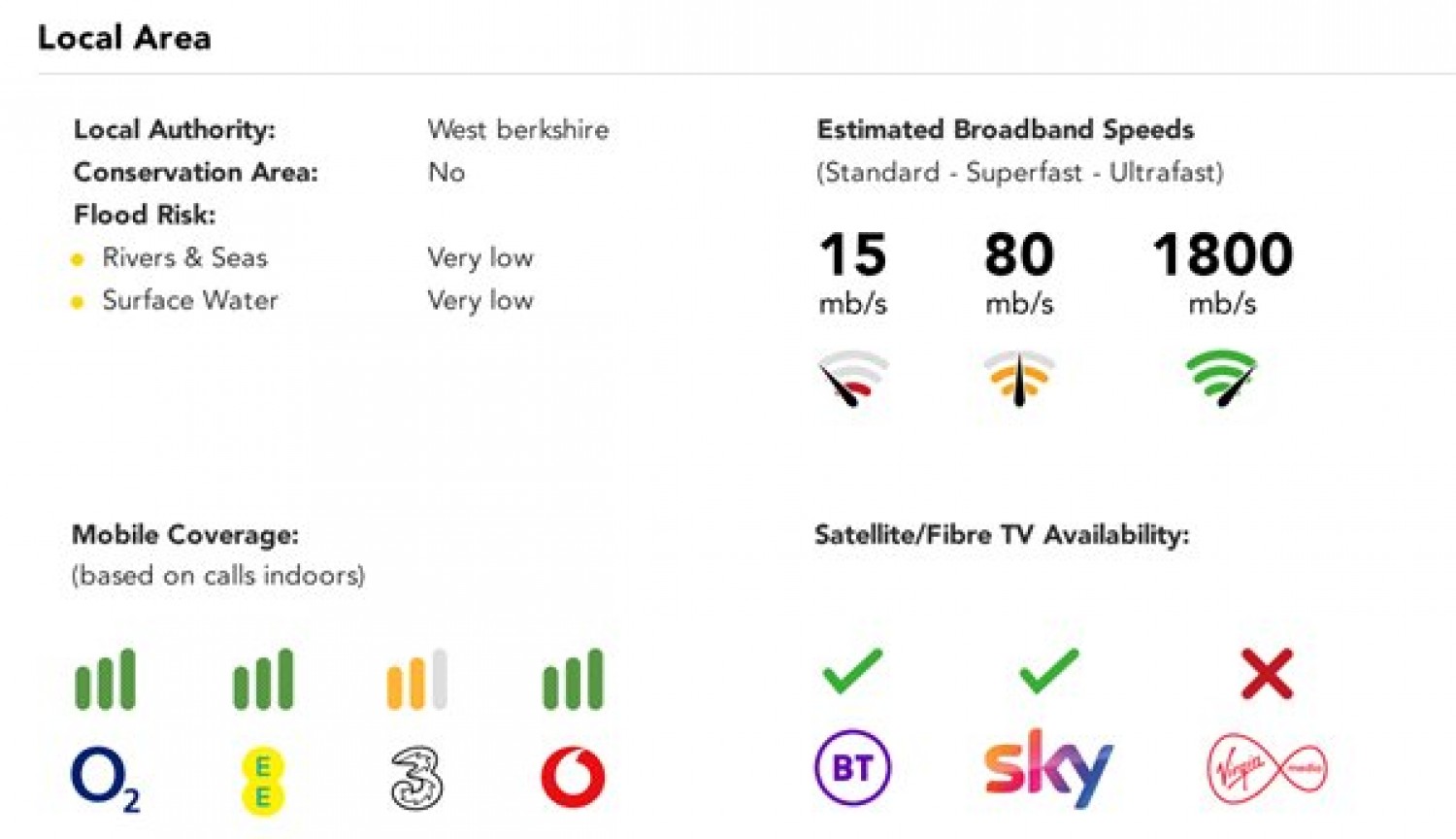Click the red standard broadband speed gauge
Screen dimensions: 1456x839
852,378
